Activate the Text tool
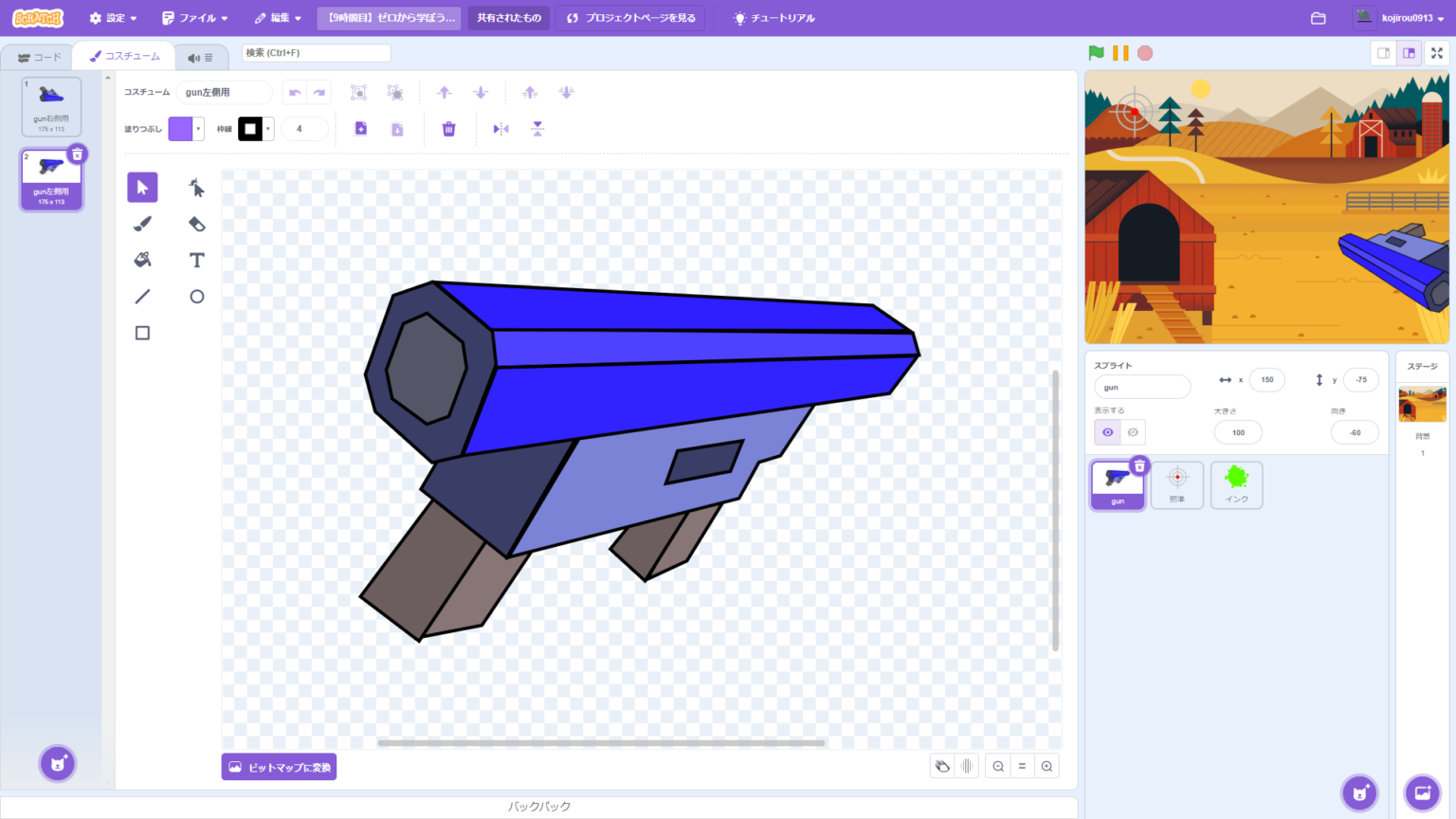Screen dimensions: 1456x819 [196, 260]
